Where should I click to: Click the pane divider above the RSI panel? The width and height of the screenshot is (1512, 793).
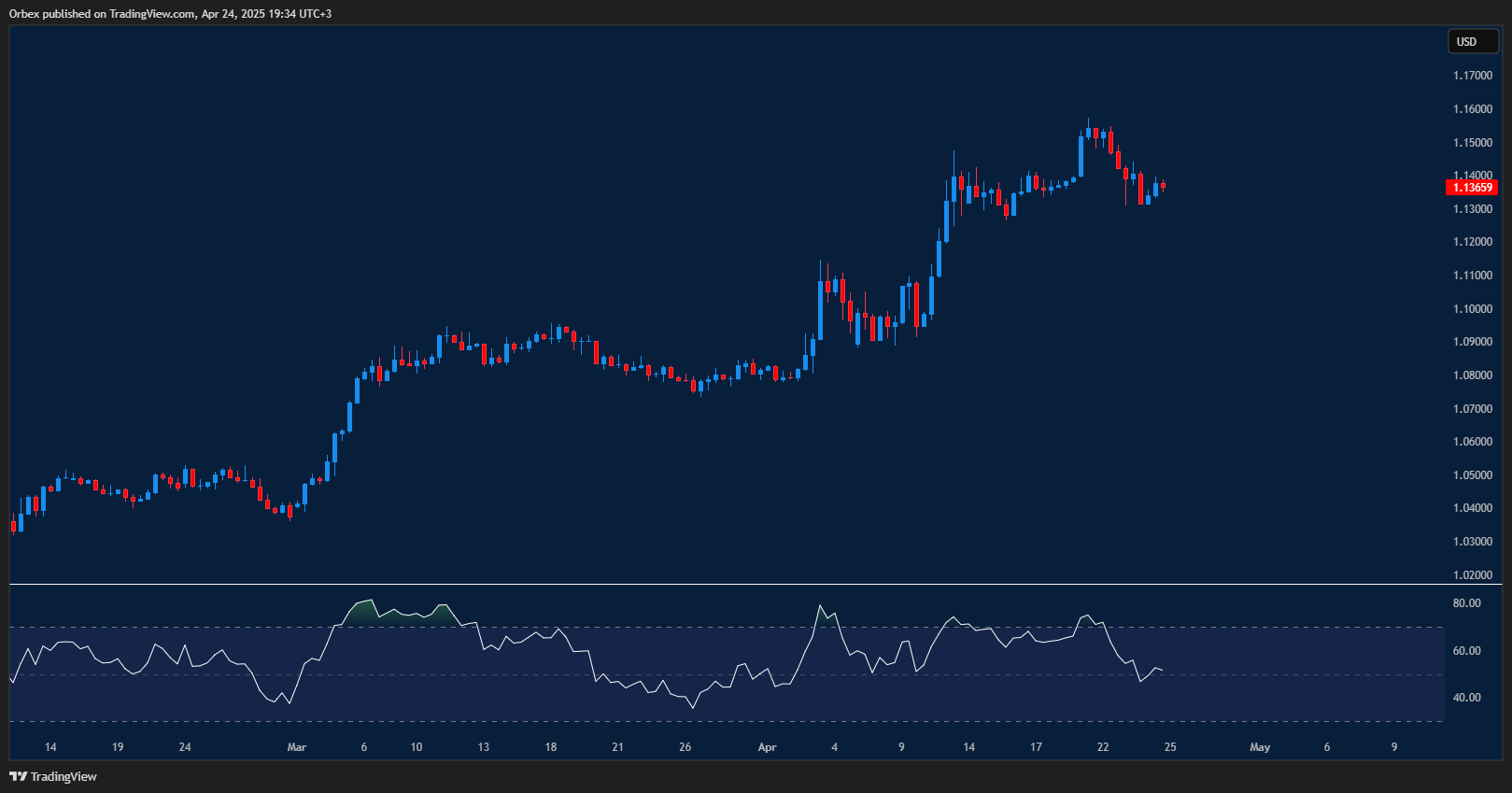[x=747, y=585]
